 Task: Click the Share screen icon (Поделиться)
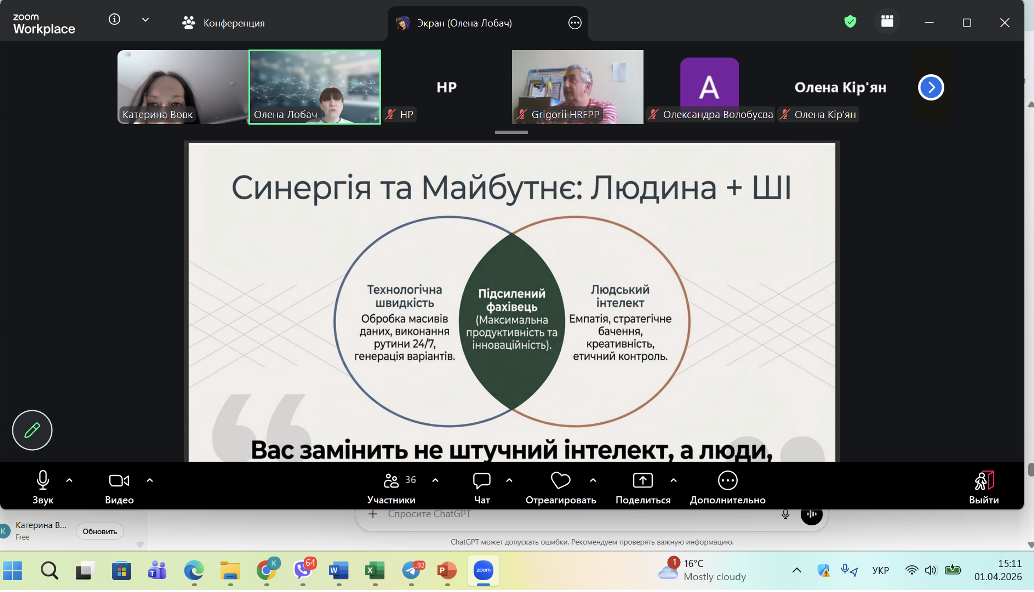point(643,481)
